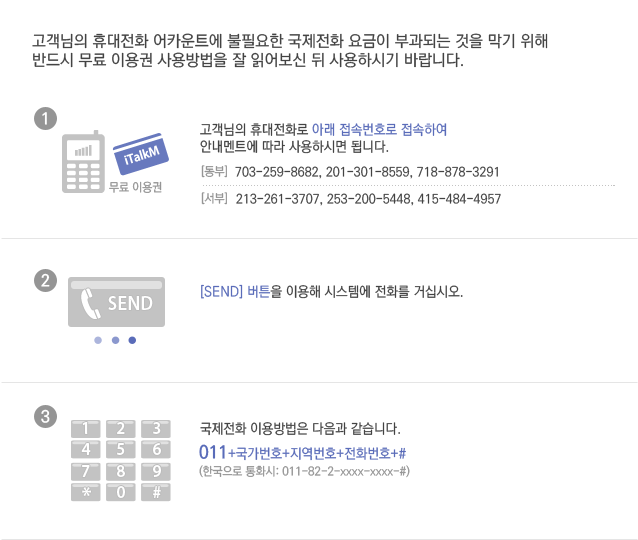Click the 무료 이용권 label
638x540 pixels.
coord(135,187)
